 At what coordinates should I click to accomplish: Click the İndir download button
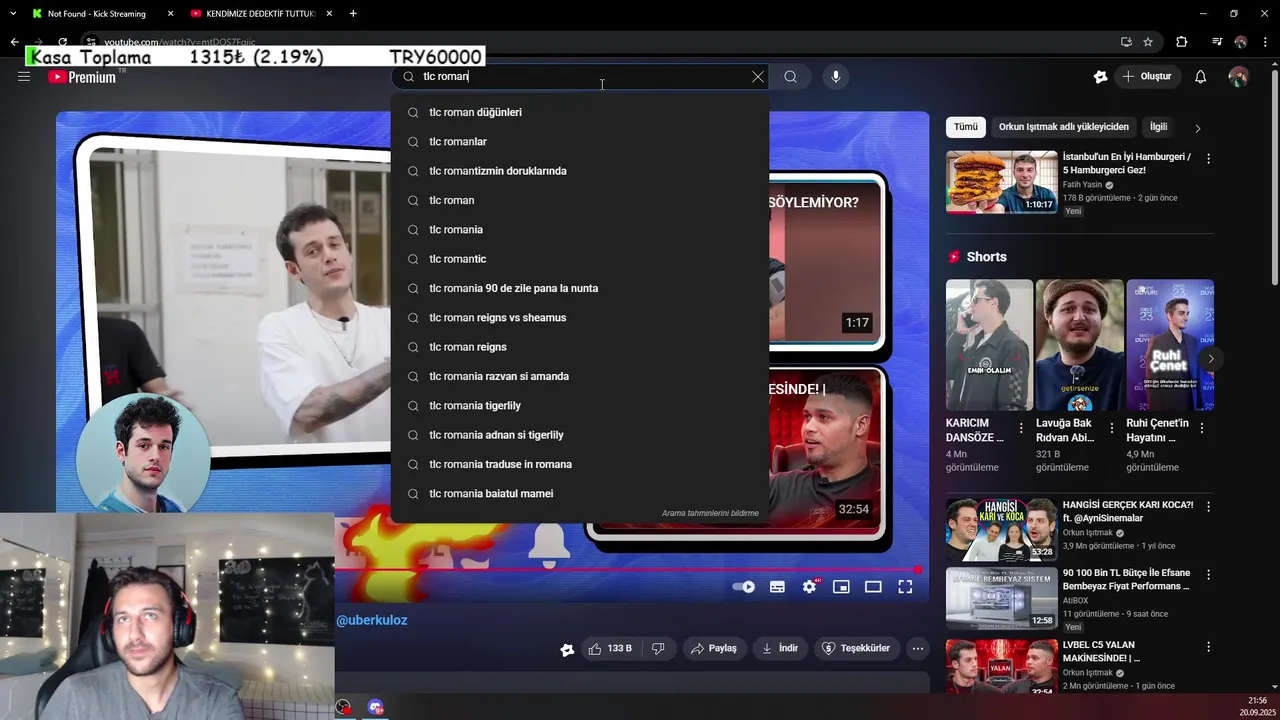[x=780, y=648]
